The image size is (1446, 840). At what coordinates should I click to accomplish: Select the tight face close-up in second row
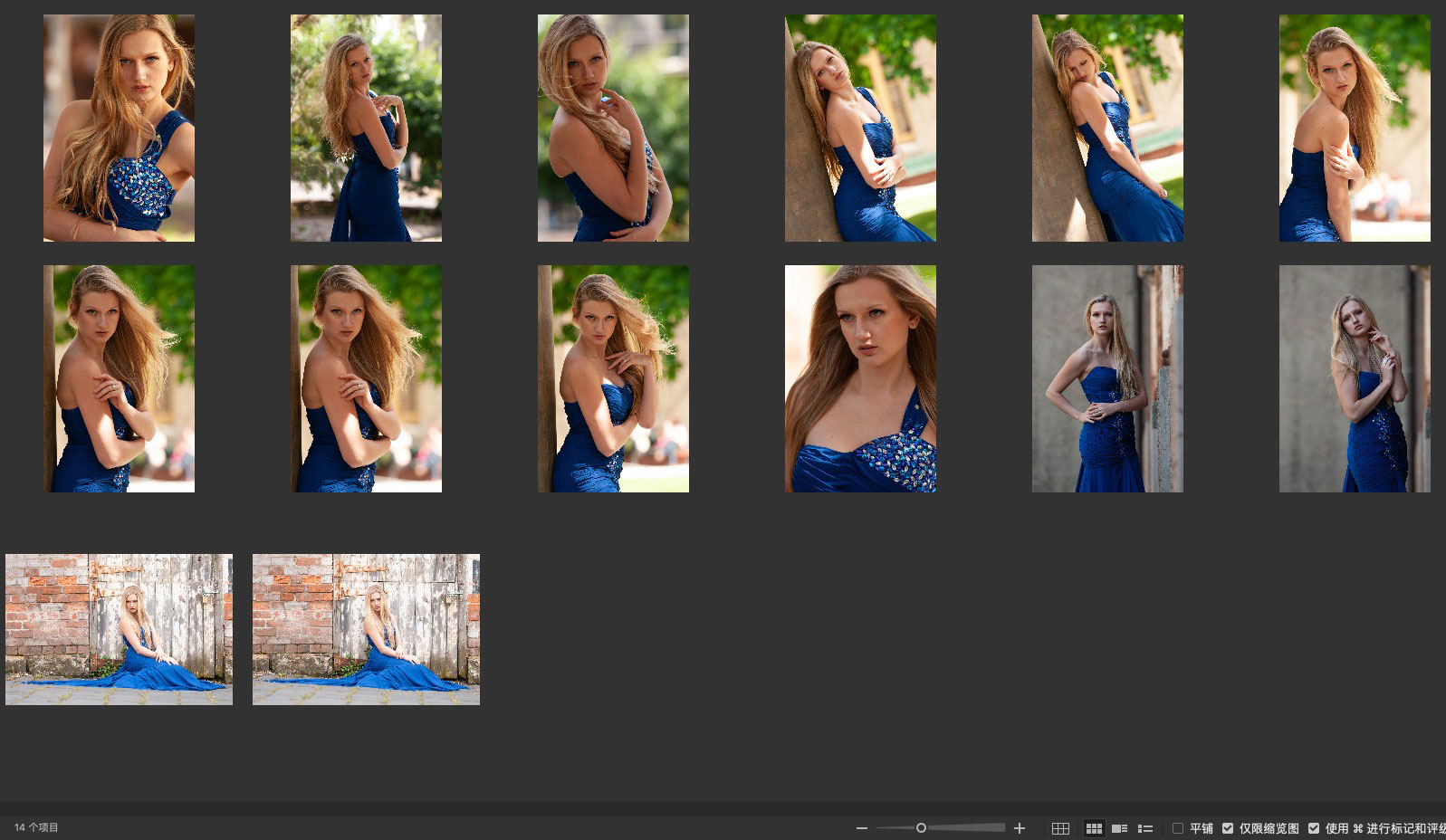point(860,378)
